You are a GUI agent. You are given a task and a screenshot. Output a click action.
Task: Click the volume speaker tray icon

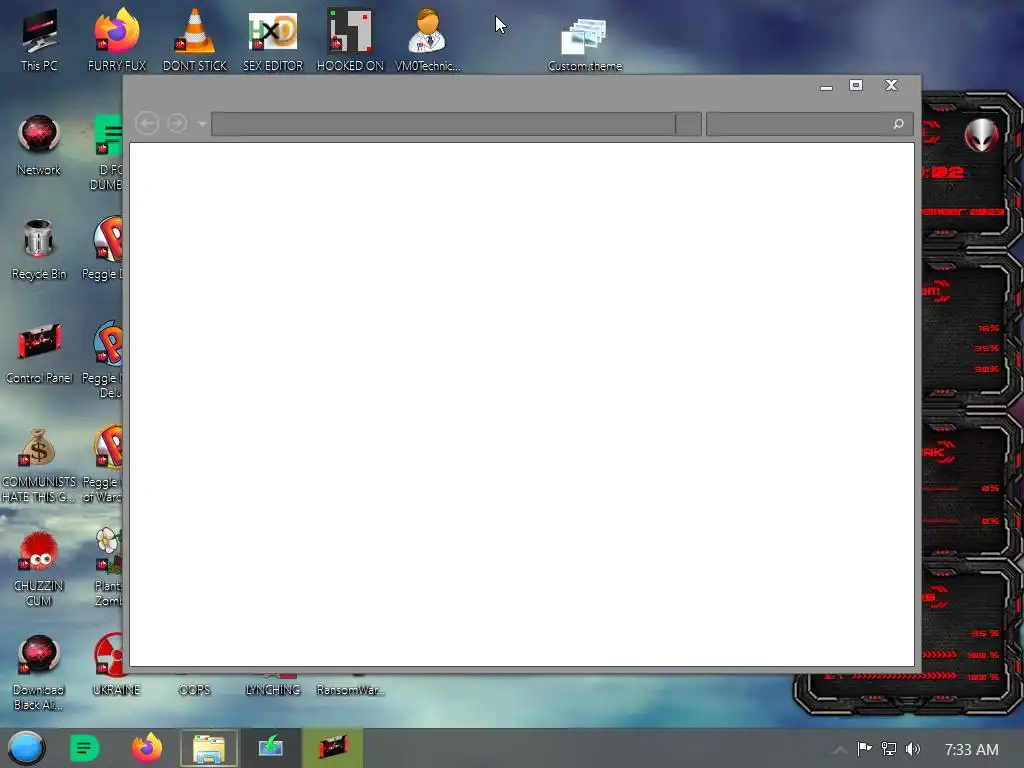[x=913, y=749]
